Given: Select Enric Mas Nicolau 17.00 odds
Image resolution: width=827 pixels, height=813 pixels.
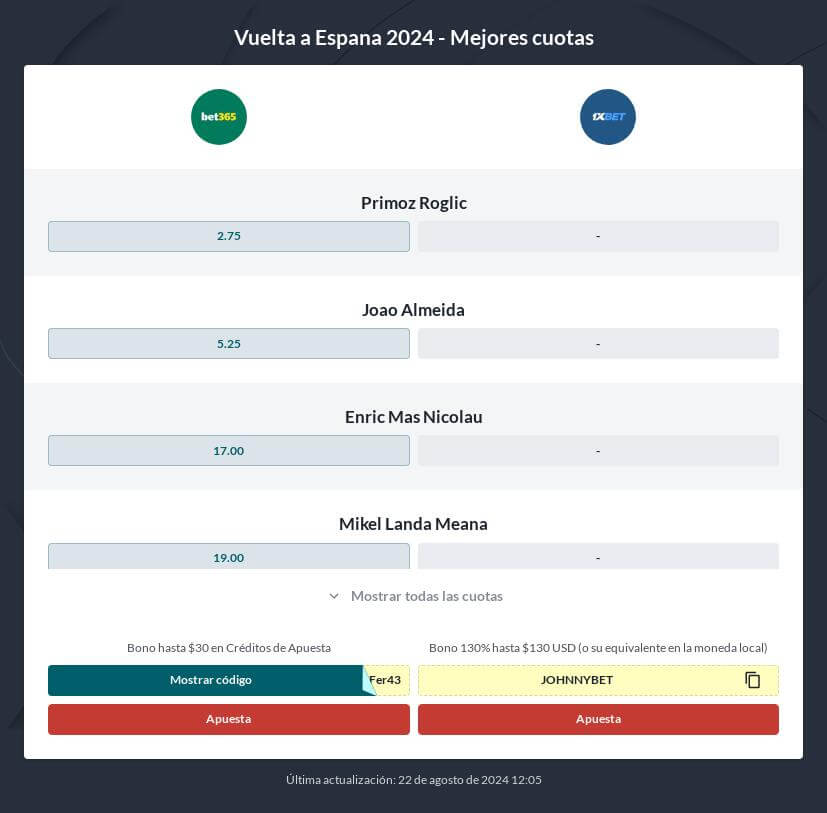Looking at the screenshot, I should click(228, 451).
